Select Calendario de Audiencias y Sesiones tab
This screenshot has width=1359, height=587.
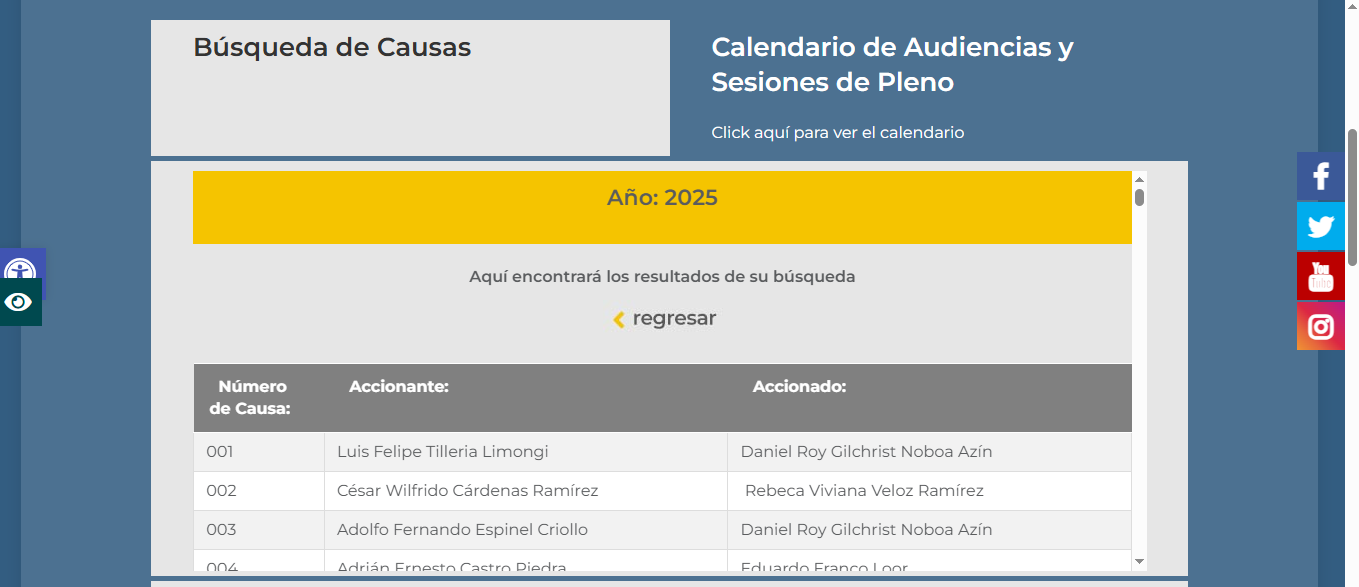(x=892, y=64)
